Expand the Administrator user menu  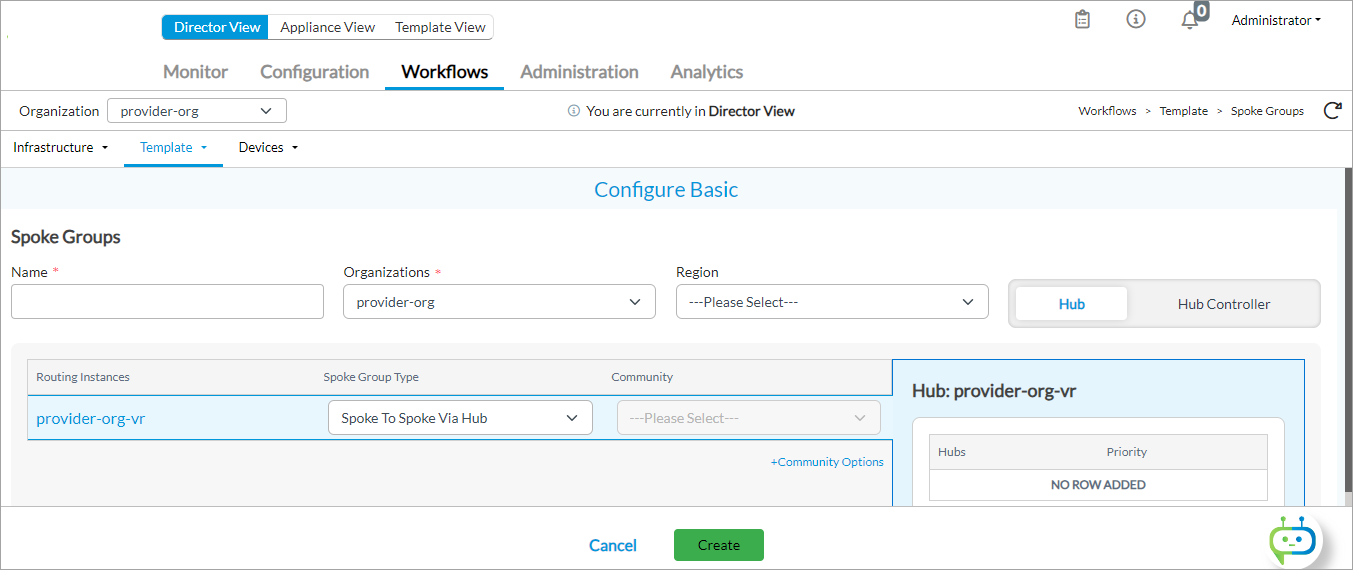1275,20
